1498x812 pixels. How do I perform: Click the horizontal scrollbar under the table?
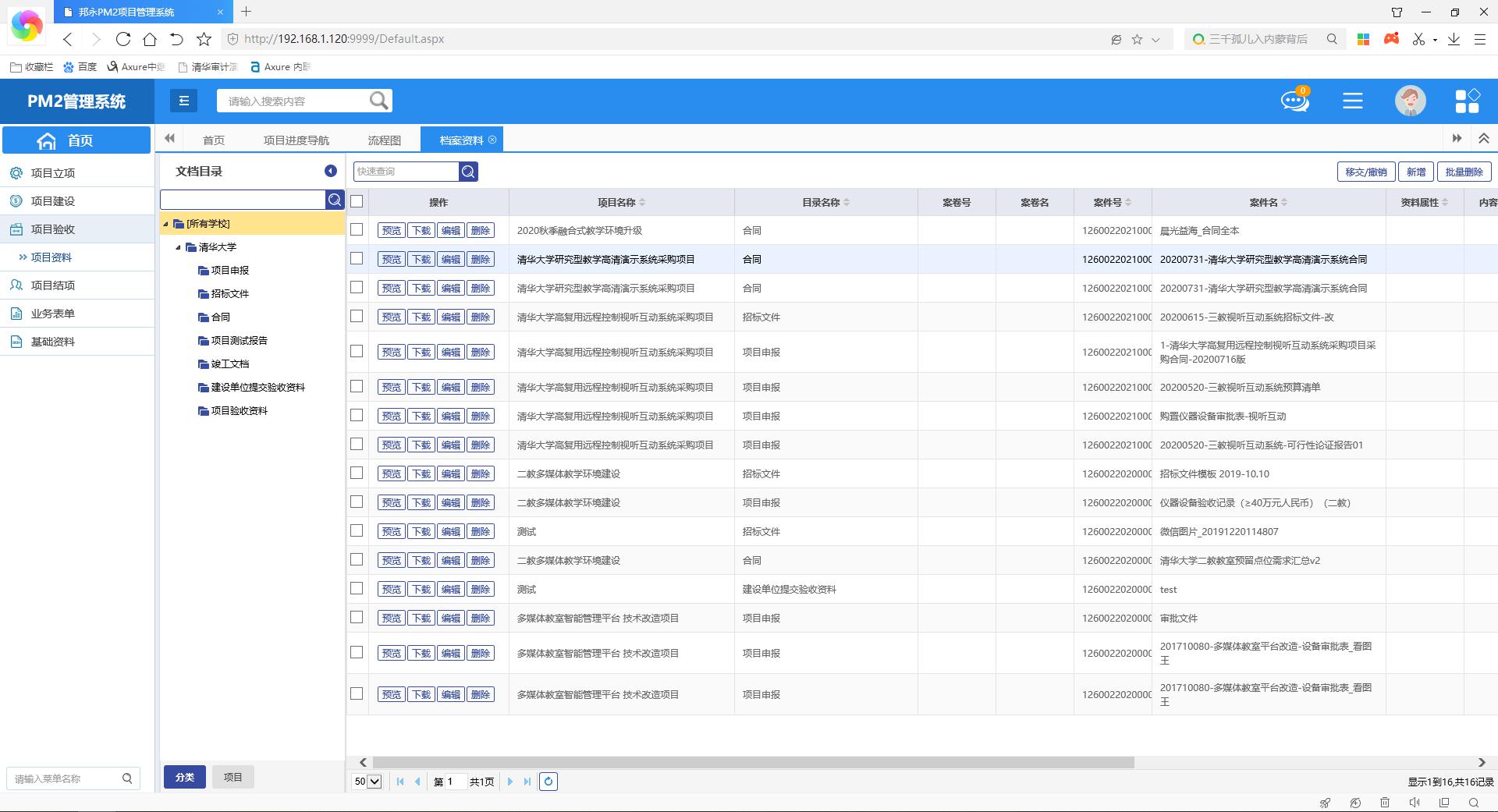[x=753, y=762]
